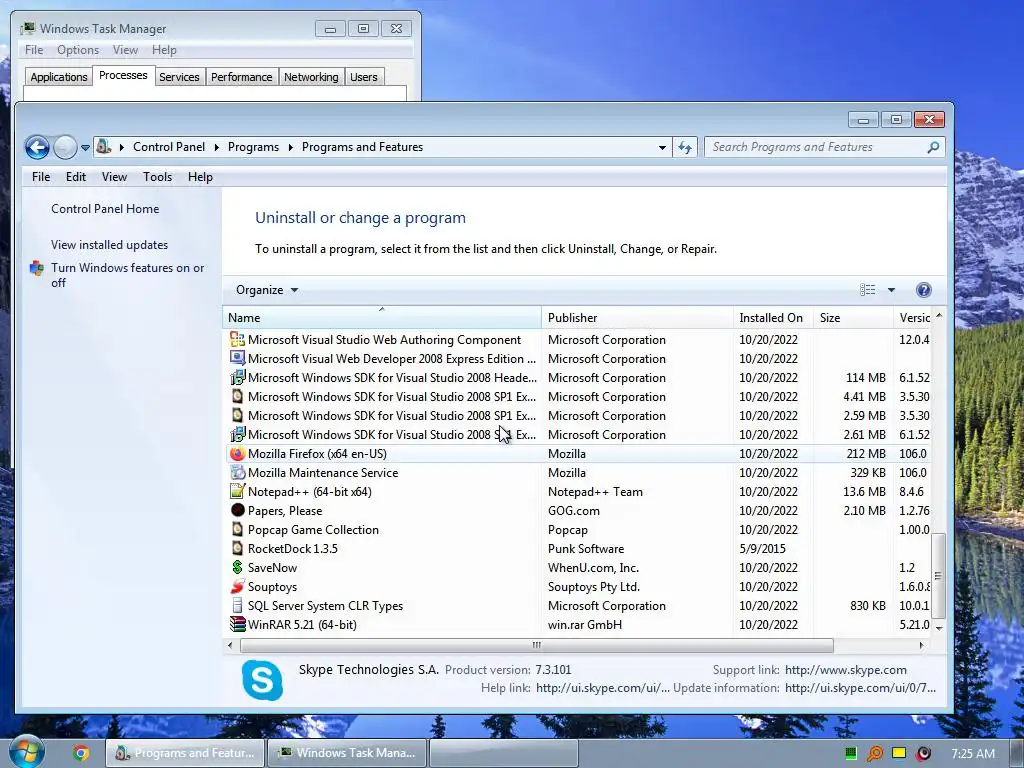Screen dimensions: 1024x768
Task: Click the search magnifier icon
Action: coord(933,148)
